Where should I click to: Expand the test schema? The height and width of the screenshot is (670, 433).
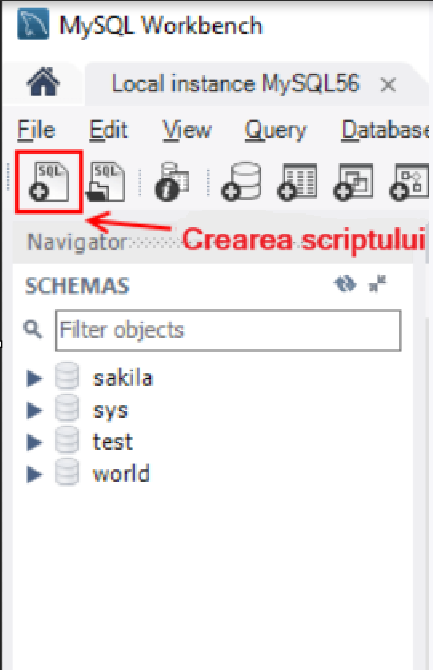[x=35, y=442]
